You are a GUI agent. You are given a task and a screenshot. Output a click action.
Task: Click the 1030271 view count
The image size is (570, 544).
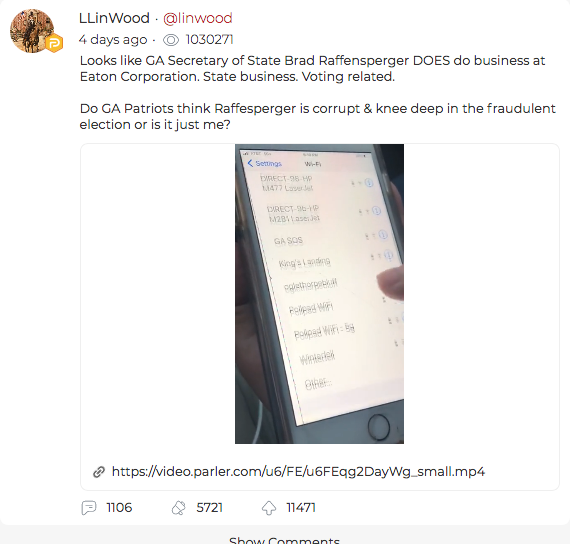pos(209,40)
